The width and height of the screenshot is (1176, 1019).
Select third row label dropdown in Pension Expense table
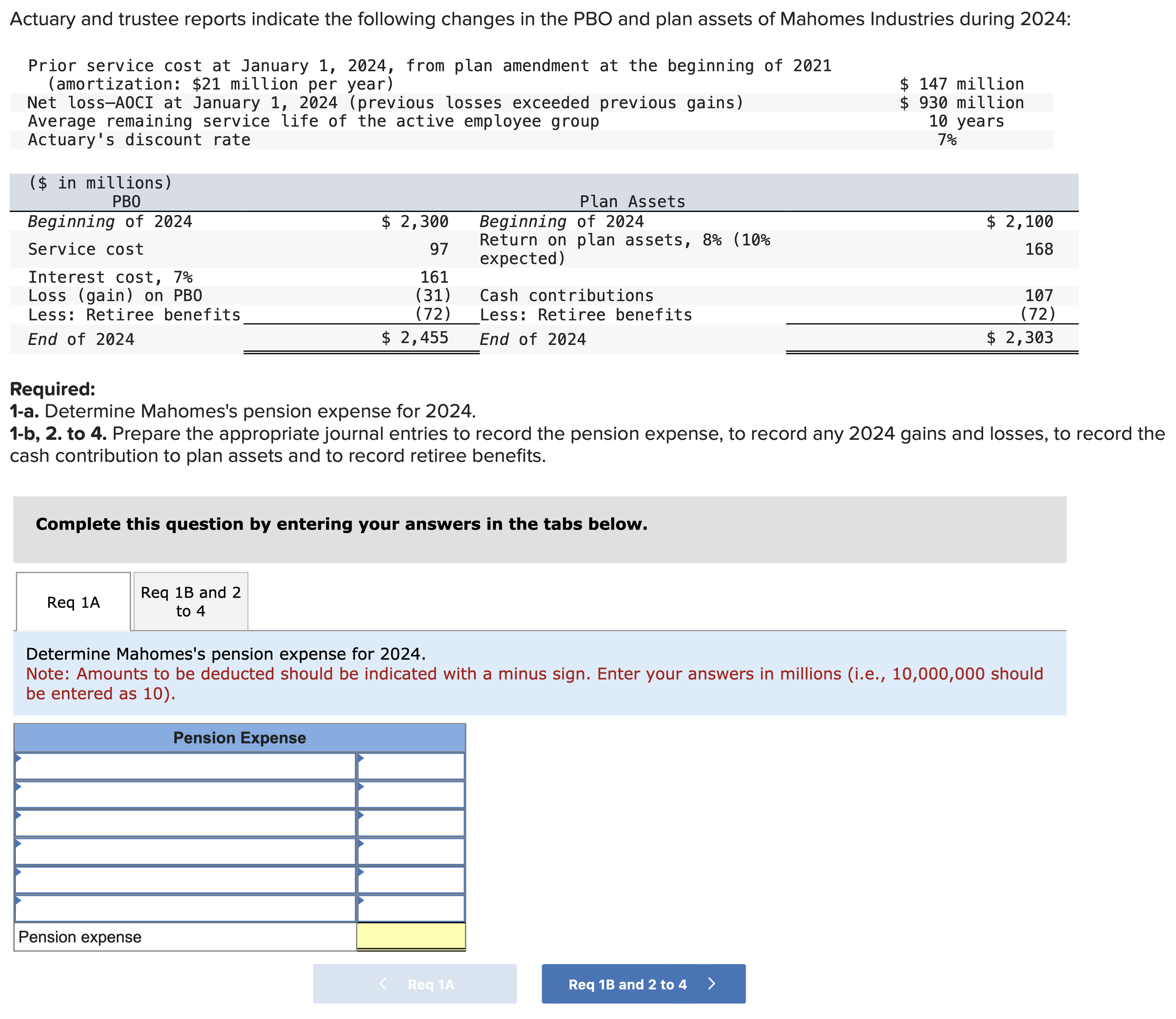pyautogui.click(x=185, y=823)
